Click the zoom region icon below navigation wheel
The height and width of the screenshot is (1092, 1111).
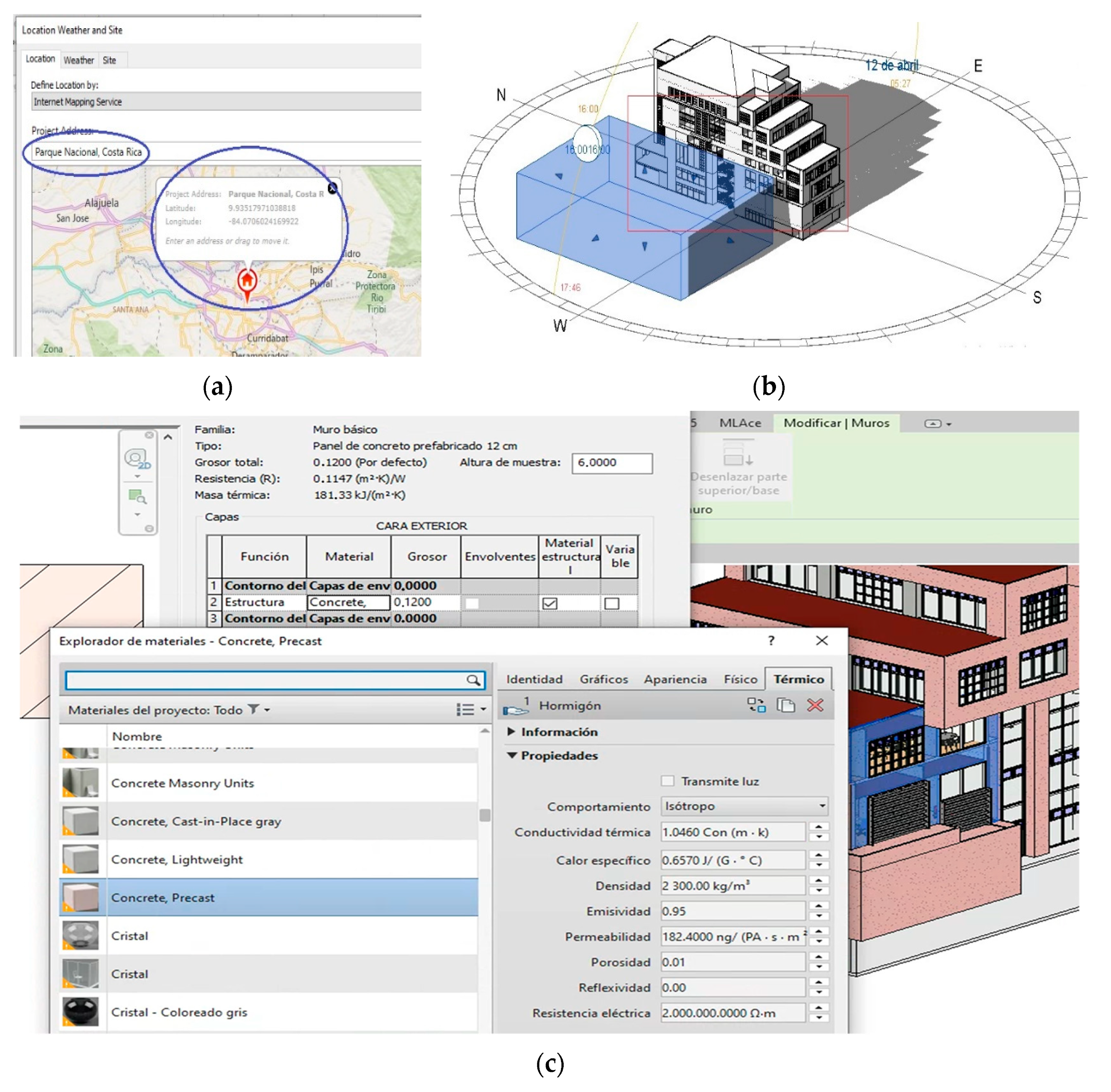(x=137, y=497)
